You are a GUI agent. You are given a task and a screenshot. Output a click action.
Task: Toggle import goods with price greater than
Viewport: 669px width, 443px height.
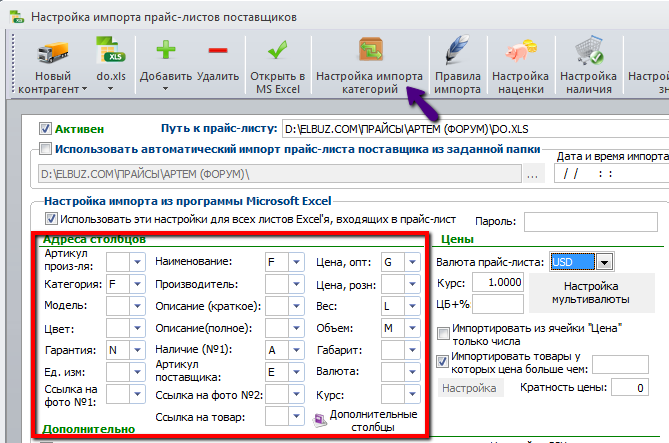coord(442,362)
